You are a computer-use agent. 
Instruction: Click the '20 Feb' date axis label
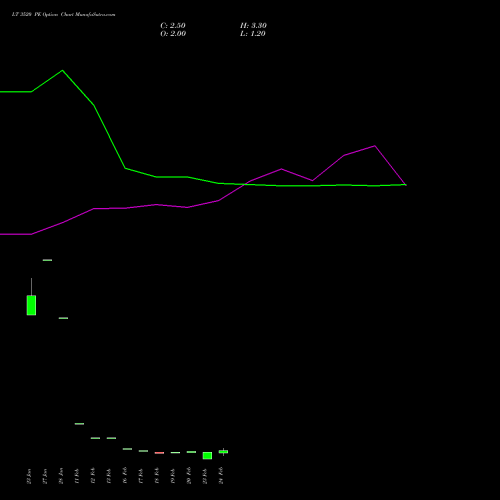click(x=189, y=476)
